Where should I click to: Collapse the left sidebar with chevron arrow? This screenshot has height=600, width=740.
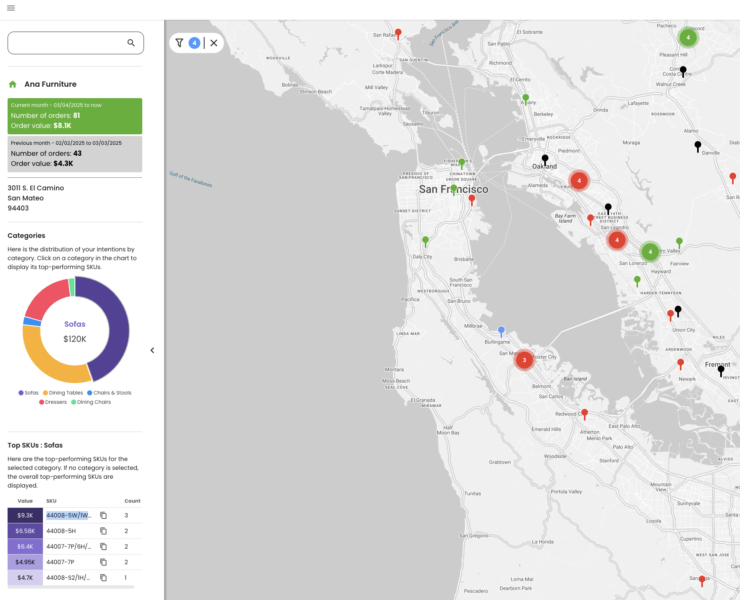click(152, 350)
